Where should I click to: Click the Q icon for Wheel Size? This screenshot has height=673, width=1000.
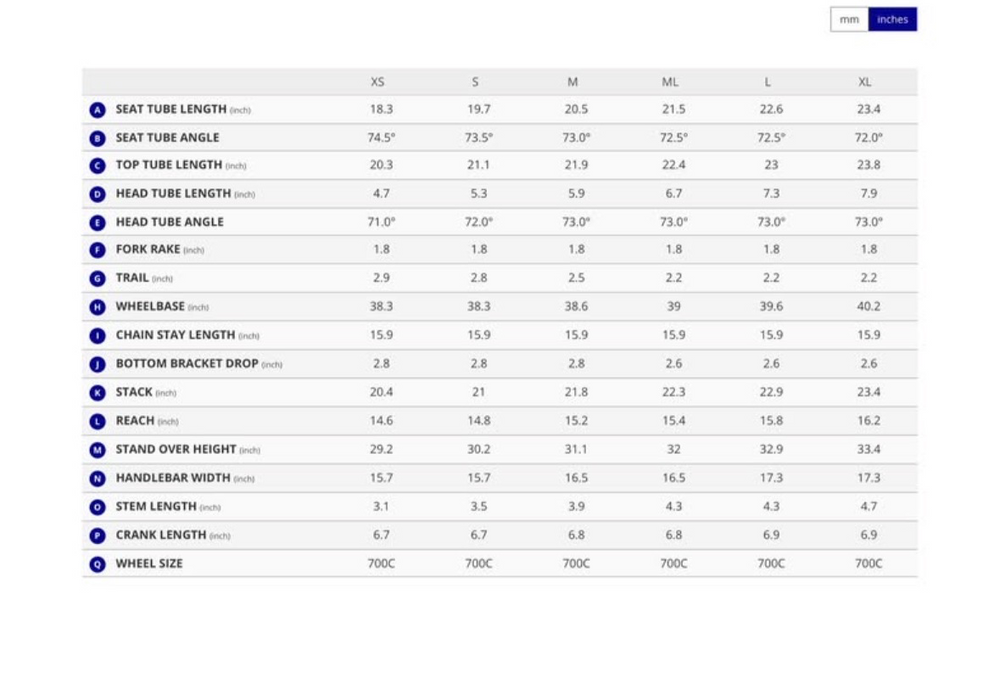click(x=98, y=564)
